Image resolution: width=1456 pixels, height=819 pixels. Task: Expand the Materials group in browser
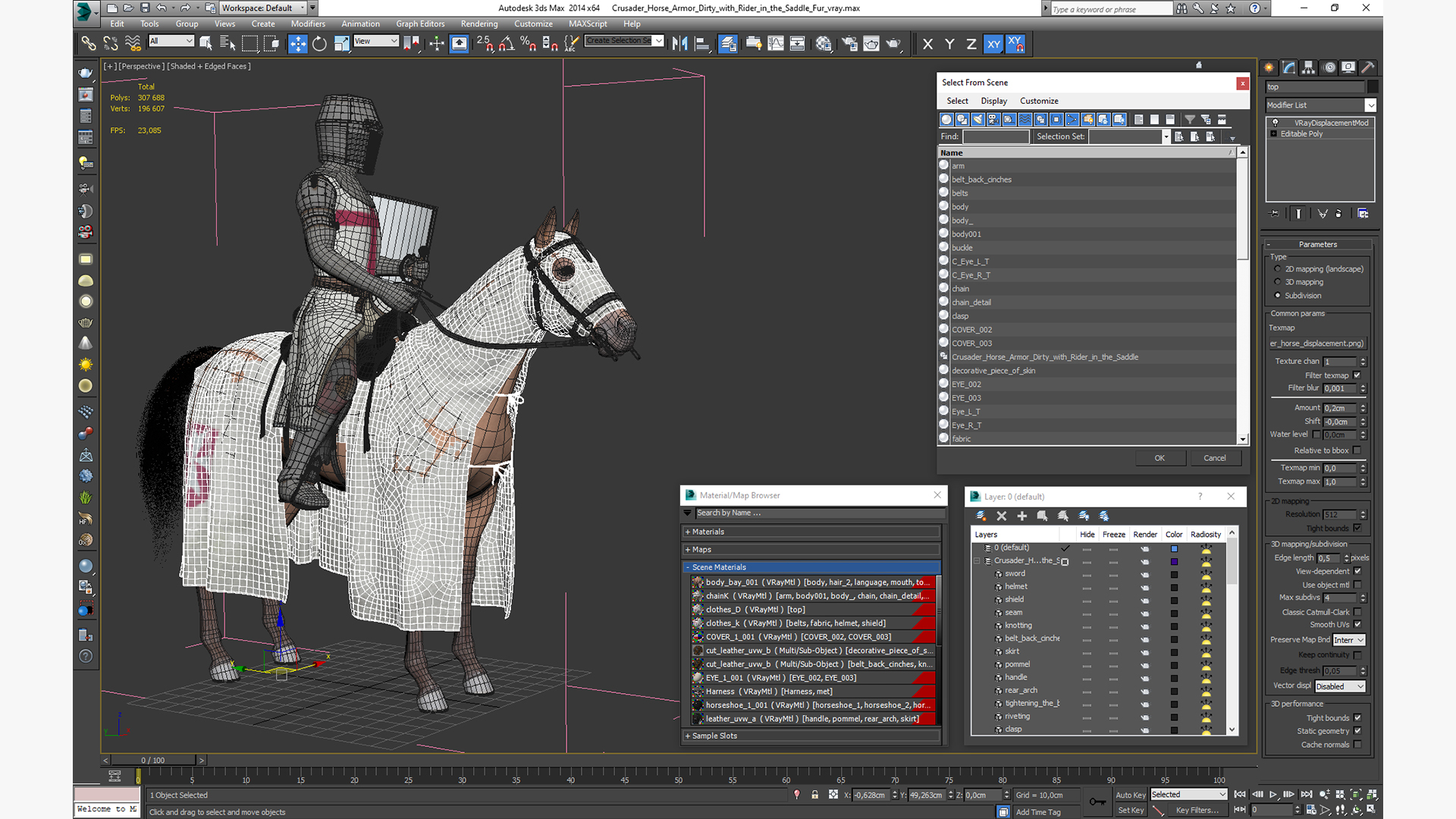tap(811, 532)
